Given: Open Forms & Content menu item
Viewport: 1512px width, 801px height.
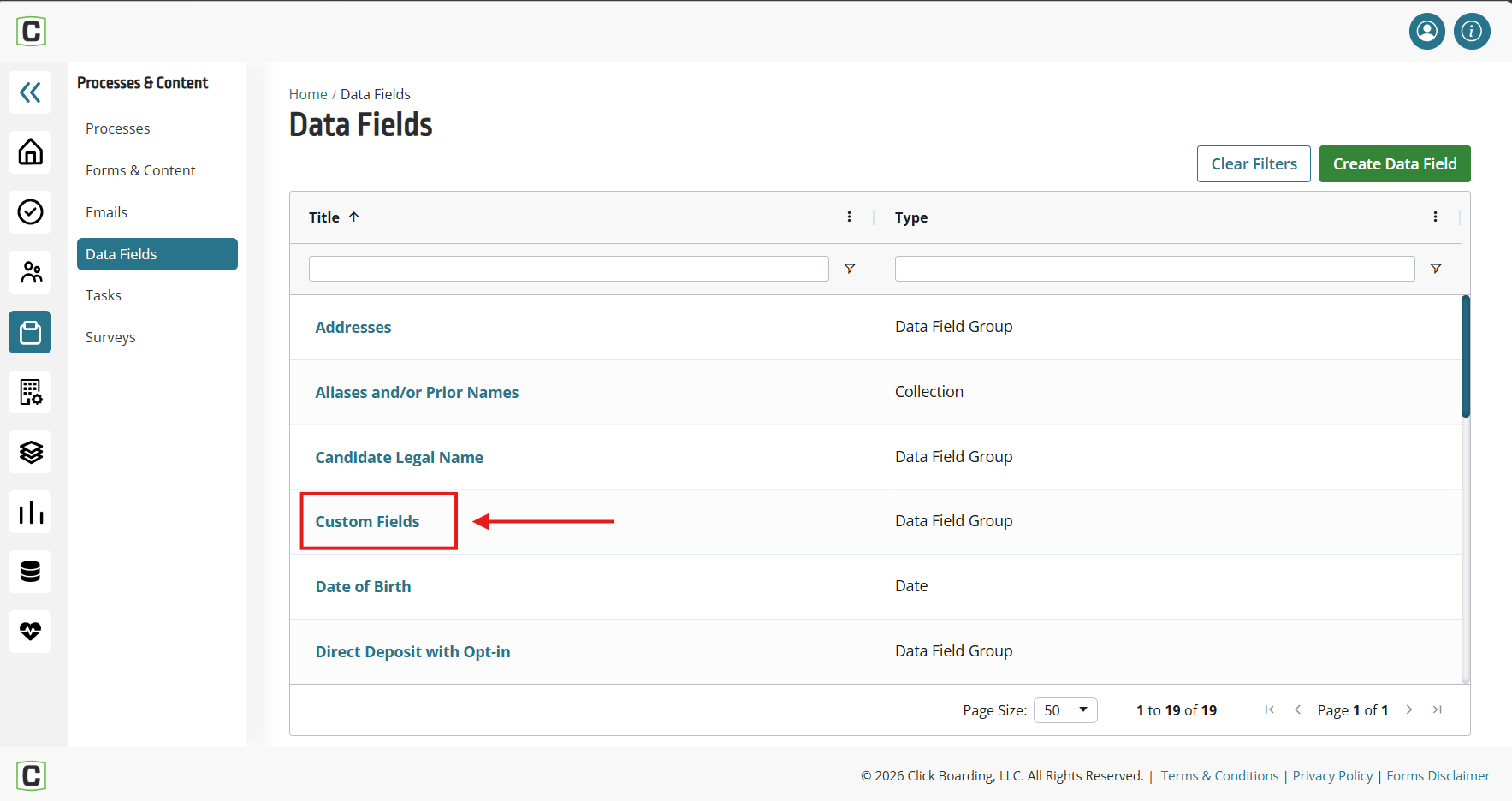Looking at the screenshot, I should [x=140, y=170].
